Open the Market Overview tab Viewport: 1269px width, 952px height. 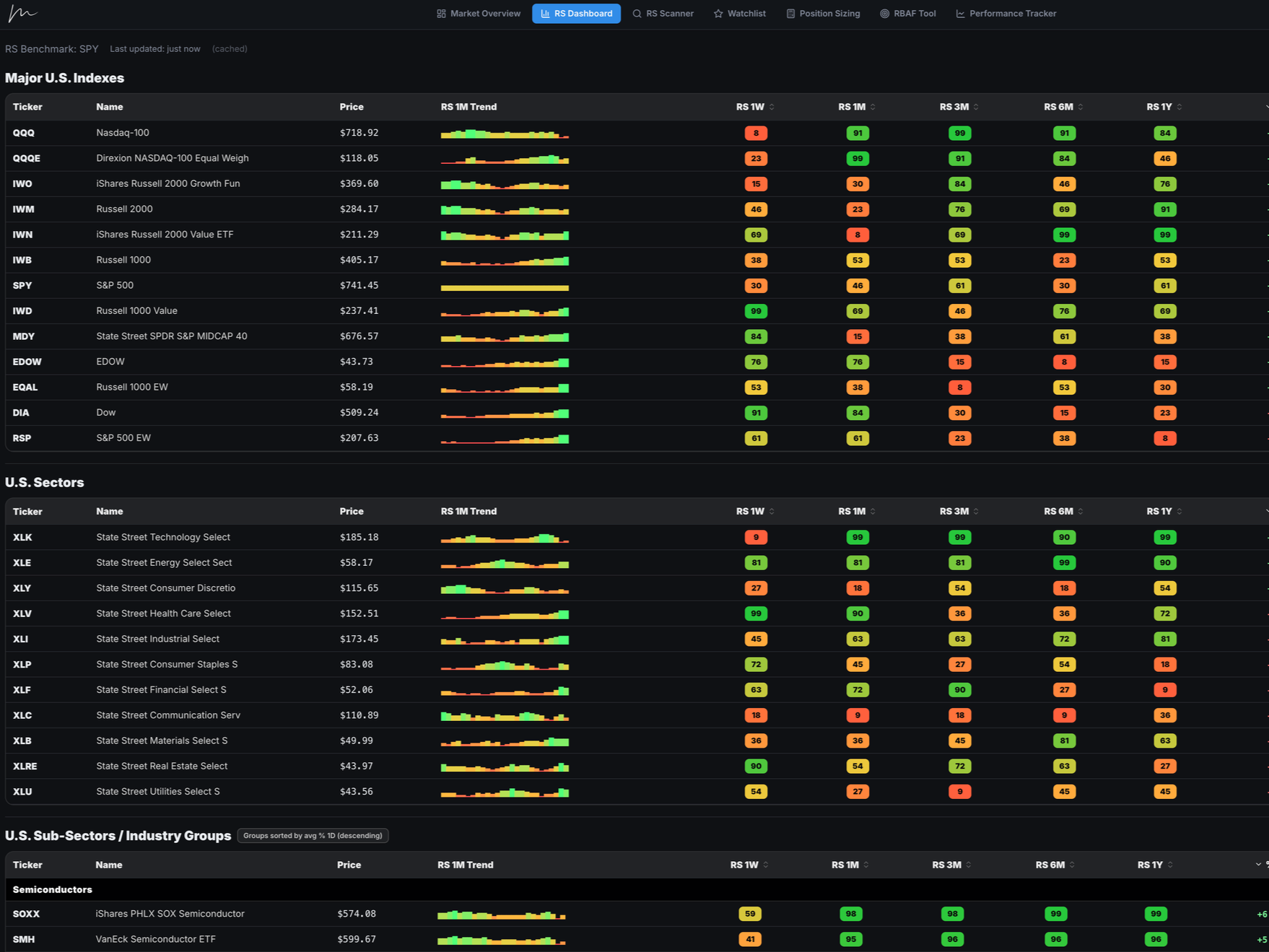(479, 14)
